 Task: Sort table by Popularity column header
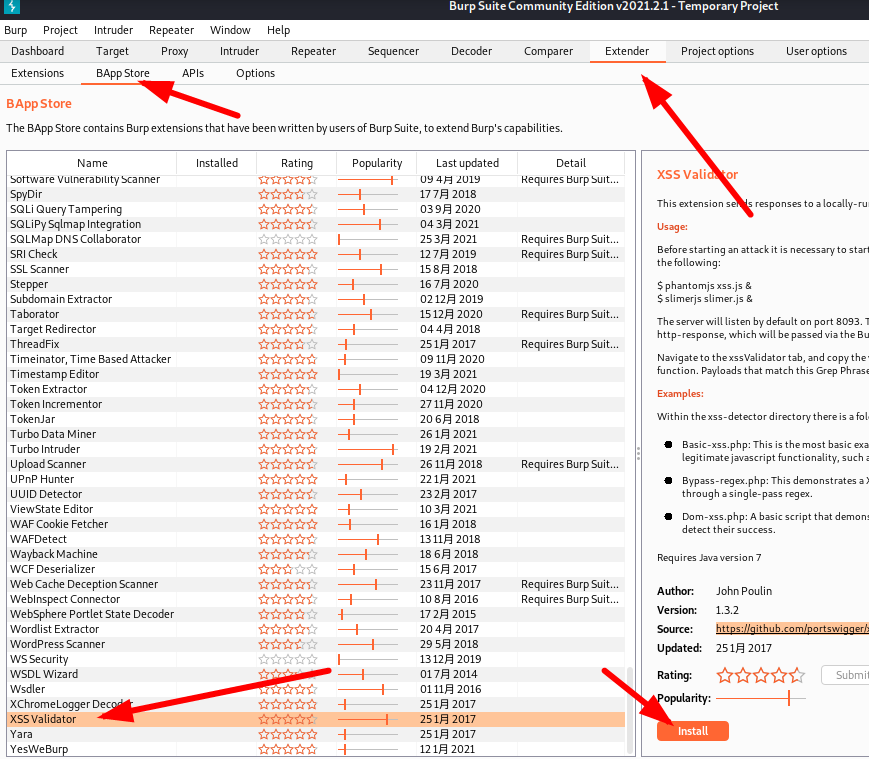coord(377,163)
